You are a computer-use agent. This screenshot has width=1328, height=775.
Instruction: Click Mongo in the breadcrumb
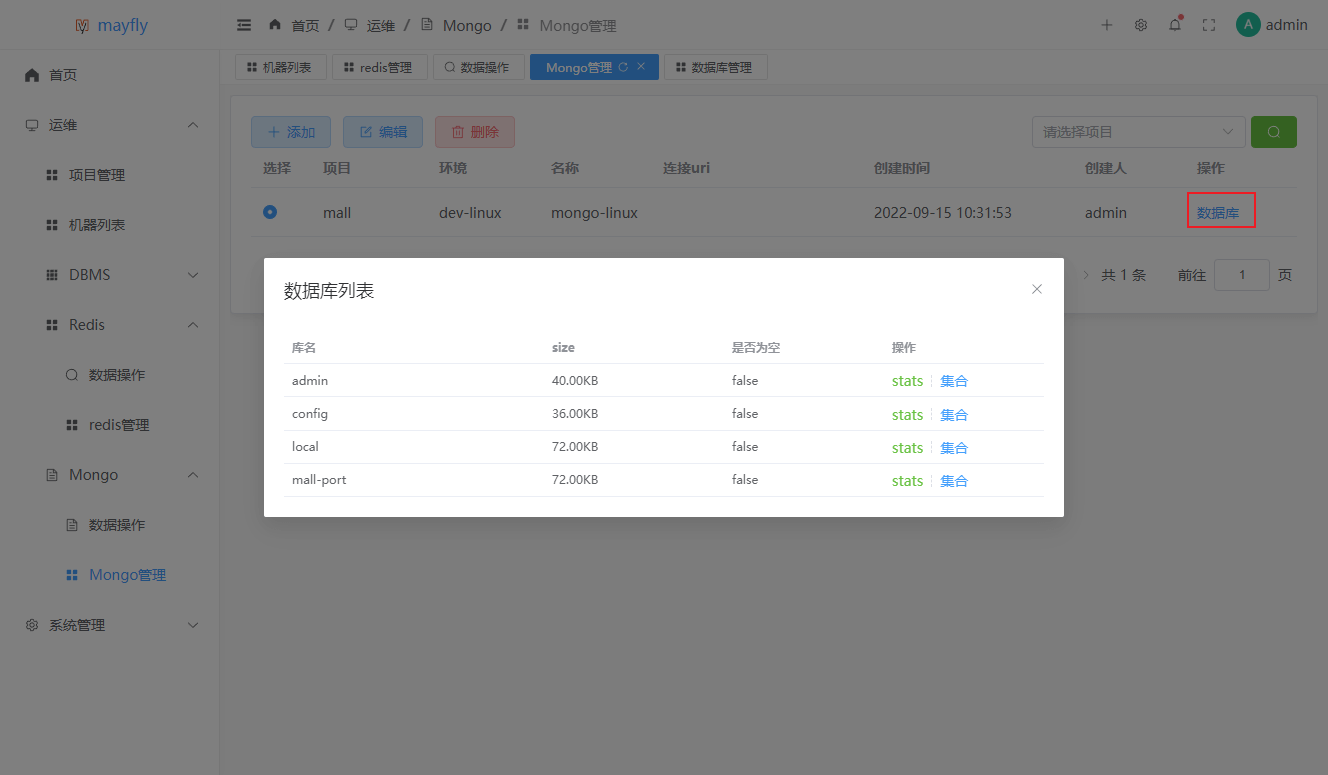pyautogui.click(x=467, y=25)
